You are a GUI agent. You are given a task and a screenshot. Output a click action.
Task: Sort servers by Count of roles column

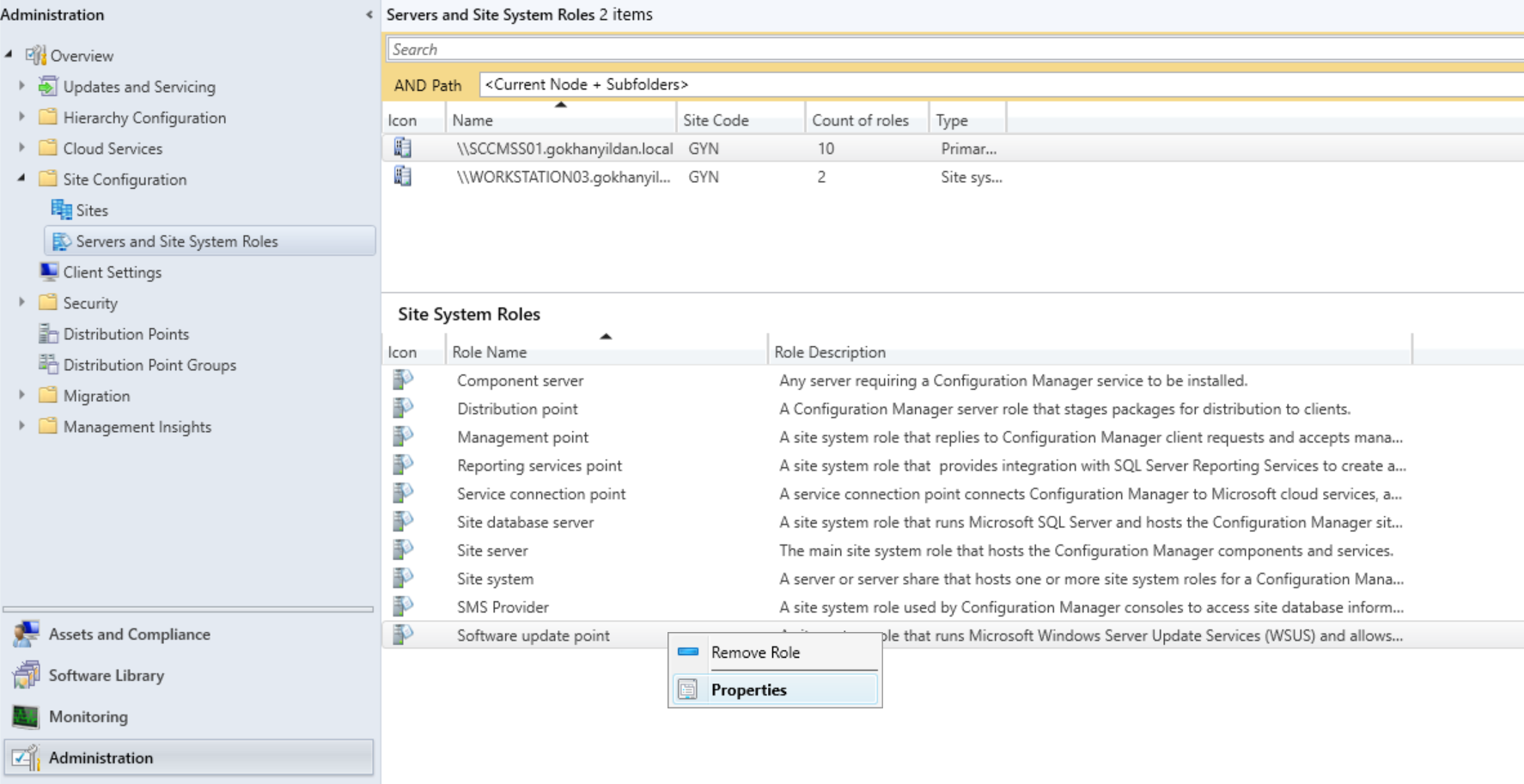[x=867, y=120]
